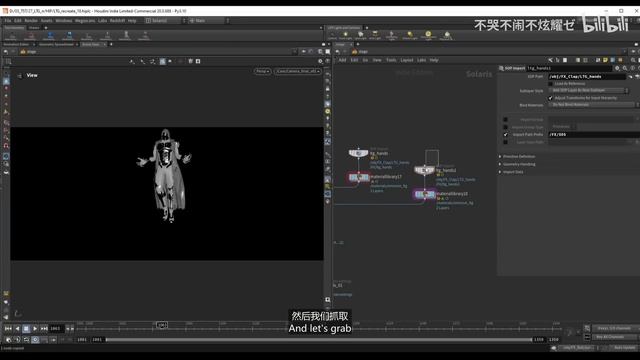Click the node name field lfg_hands1

(569, 68)
